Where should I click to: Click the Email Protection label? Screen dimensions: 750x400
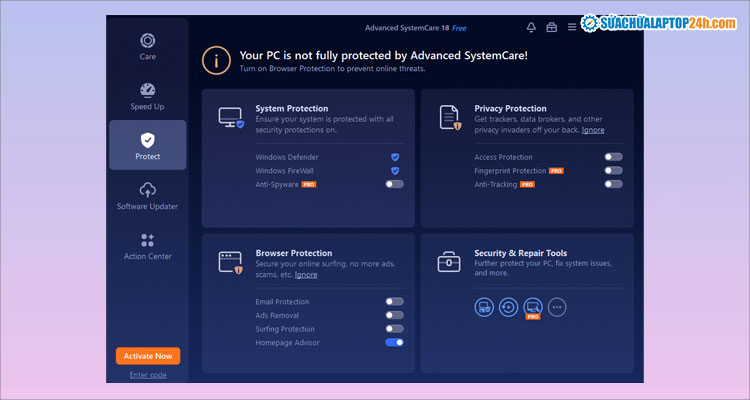(282, 302)
